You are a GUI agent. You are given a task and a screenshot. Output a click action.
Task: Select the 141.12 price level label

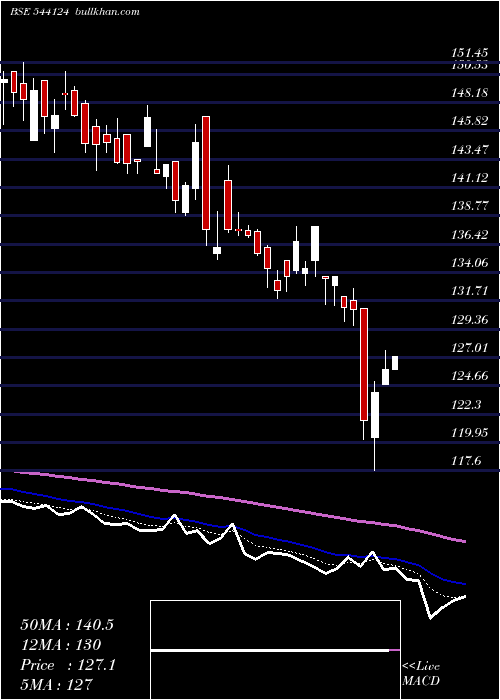[469, 178]
